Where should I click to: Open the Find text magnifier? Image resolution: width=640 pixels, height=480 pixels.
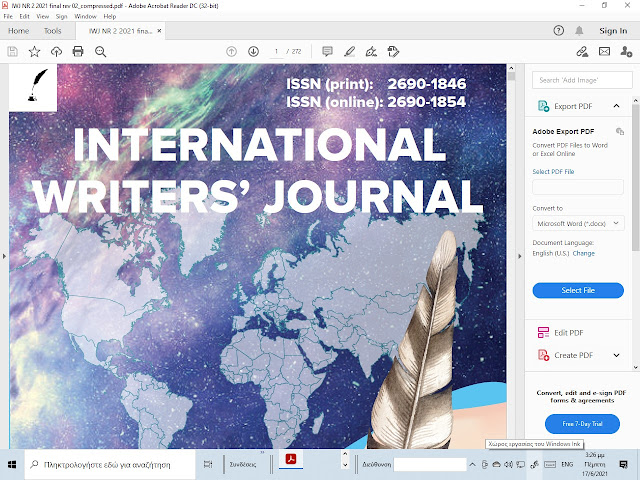click(x=100, y=51)
